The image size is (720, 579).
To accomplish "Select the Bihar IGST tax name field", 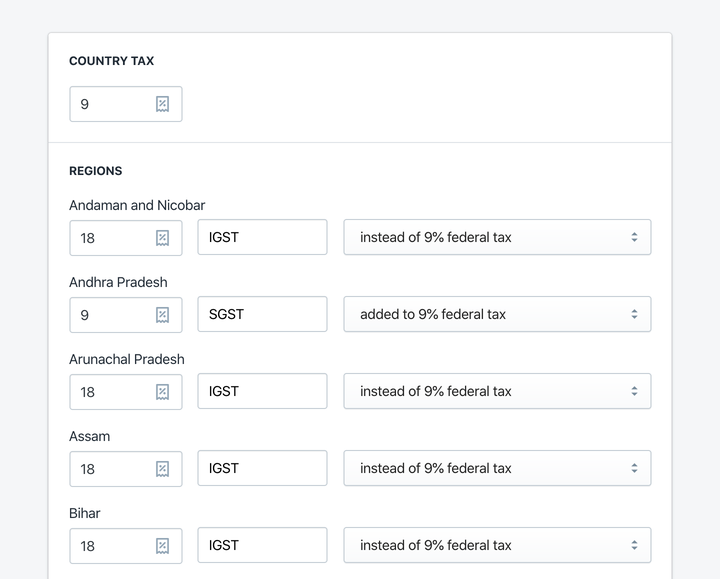I will click(262, 545).
